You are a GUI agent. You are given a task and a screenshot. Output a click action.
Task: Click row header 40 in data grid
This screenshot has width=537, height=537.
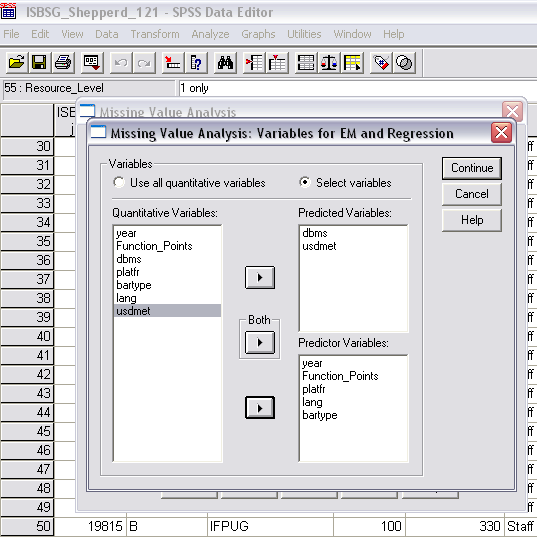pos(27,336)
